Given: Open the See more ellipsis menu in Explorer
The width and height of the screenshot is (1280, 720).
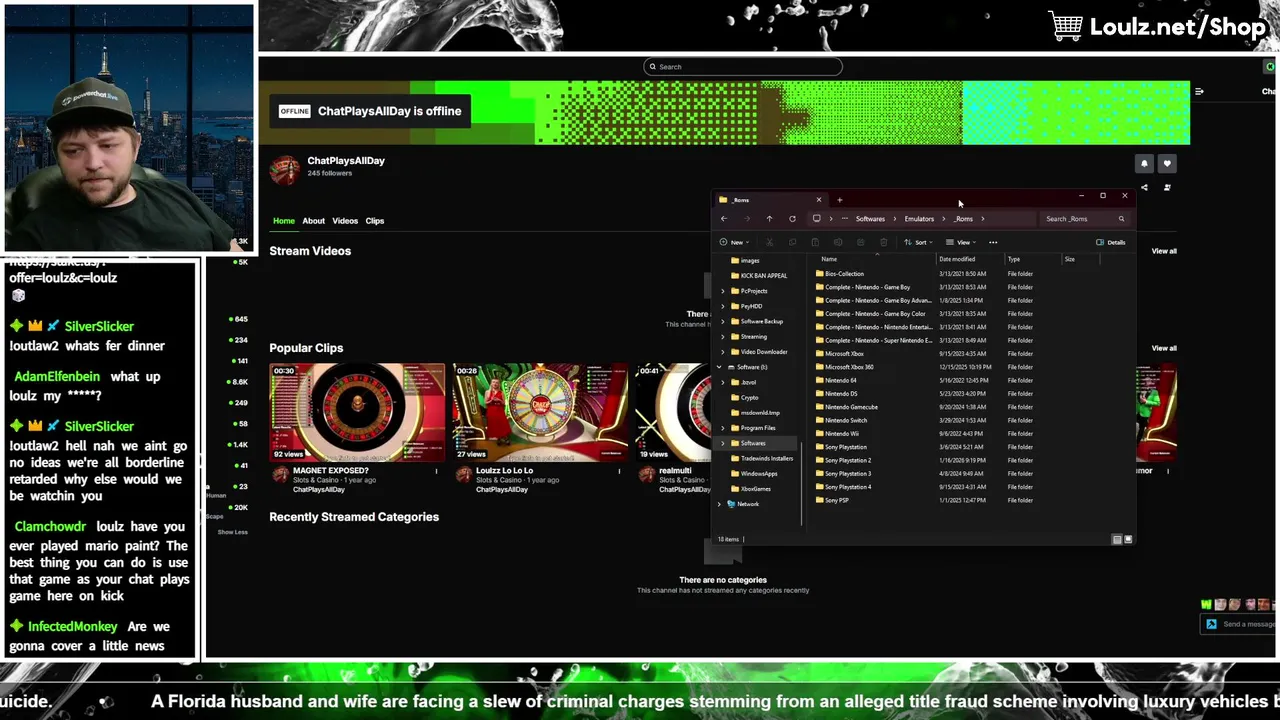Looking at the screenshot, I should pos(993,242).
